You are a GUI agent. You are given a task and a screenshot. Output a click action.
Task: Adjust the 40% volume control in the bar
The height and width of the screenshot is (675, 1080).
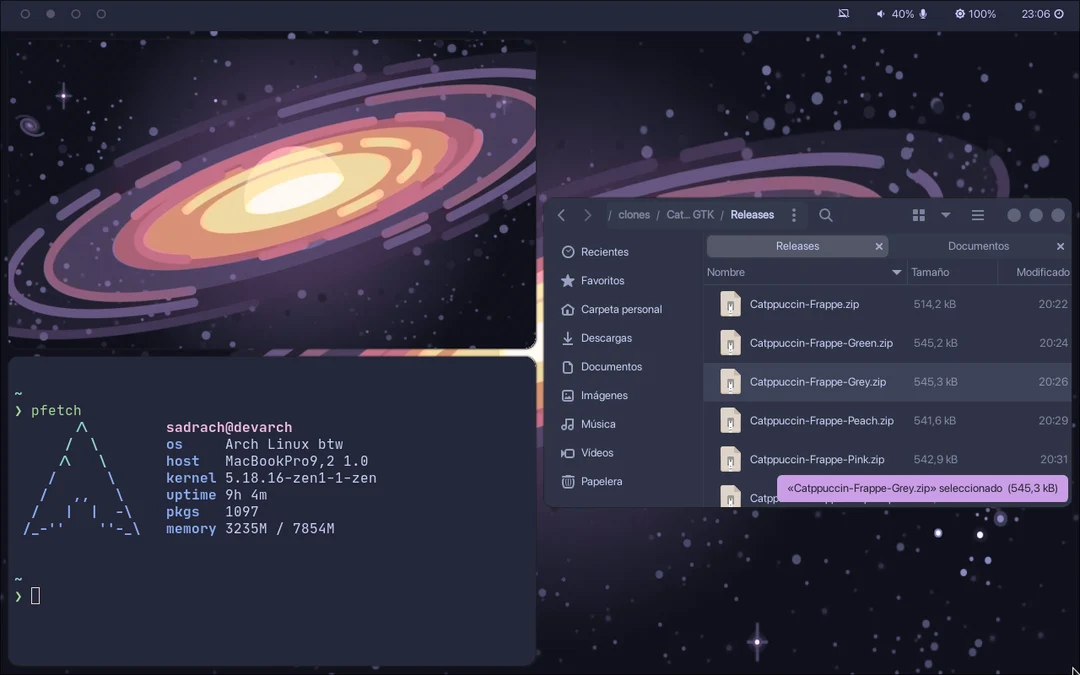(898, 14)
